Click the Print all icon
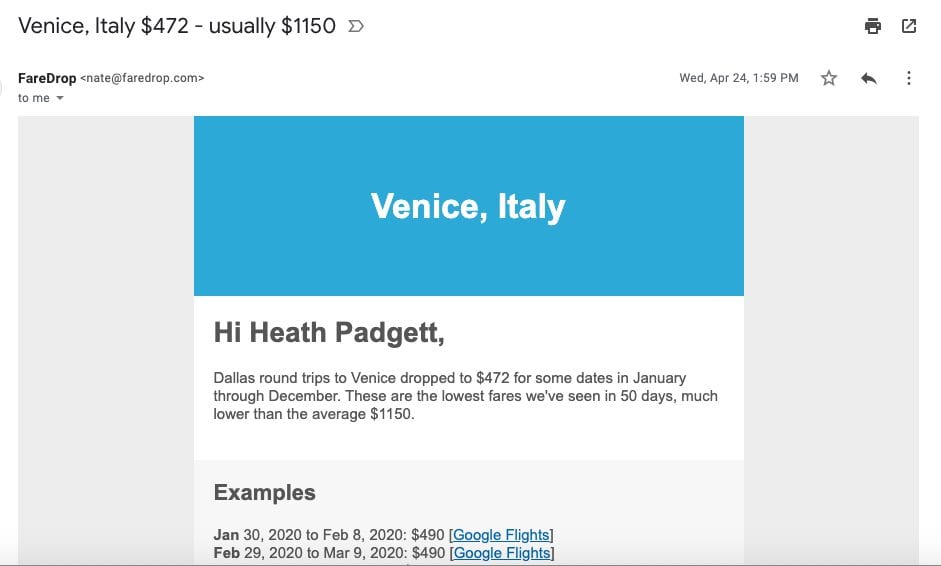The width and height of the screenshot is (941, 566). pos(873,26)
